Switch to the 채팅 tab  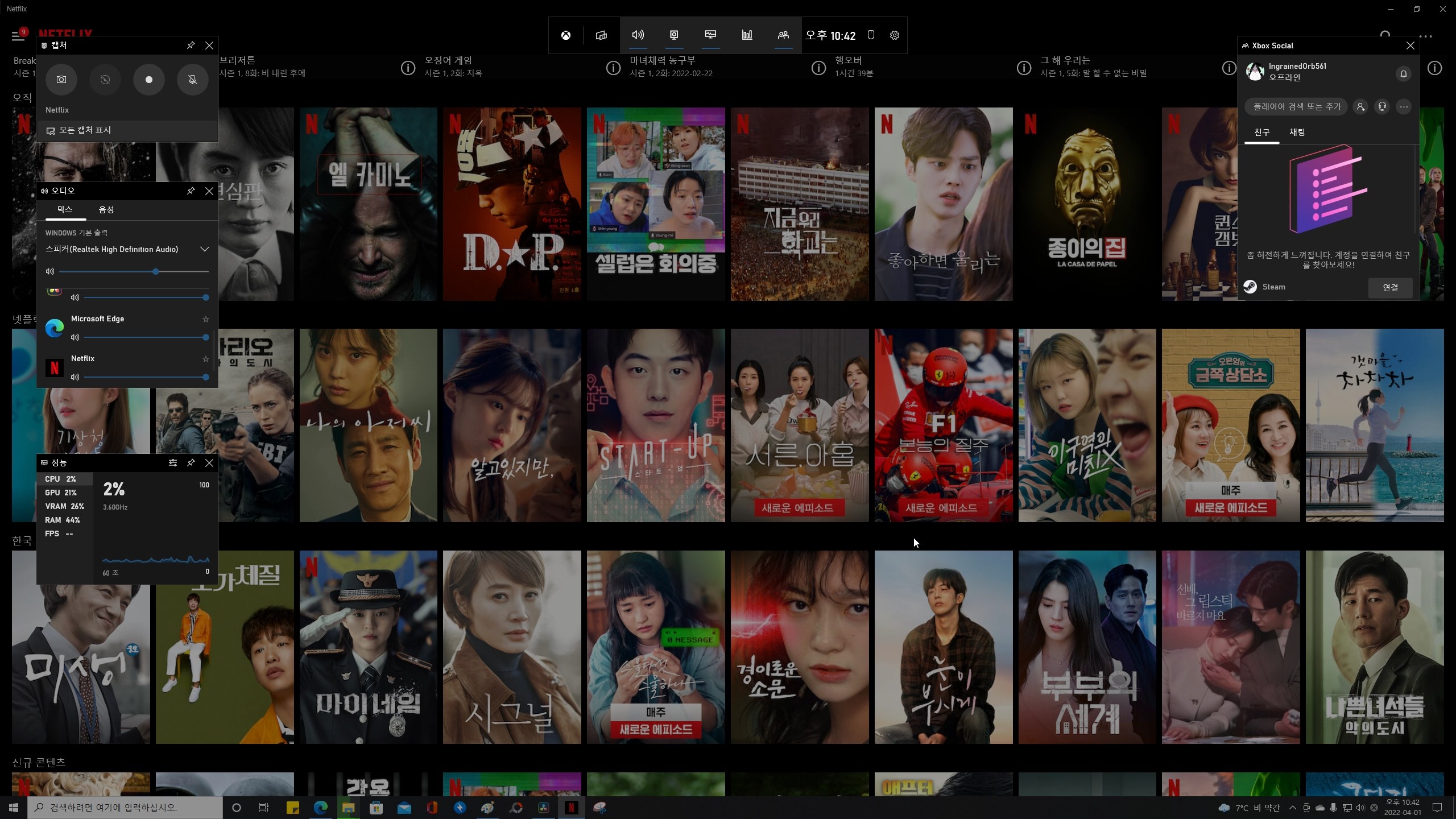(x=1297, y=133)
